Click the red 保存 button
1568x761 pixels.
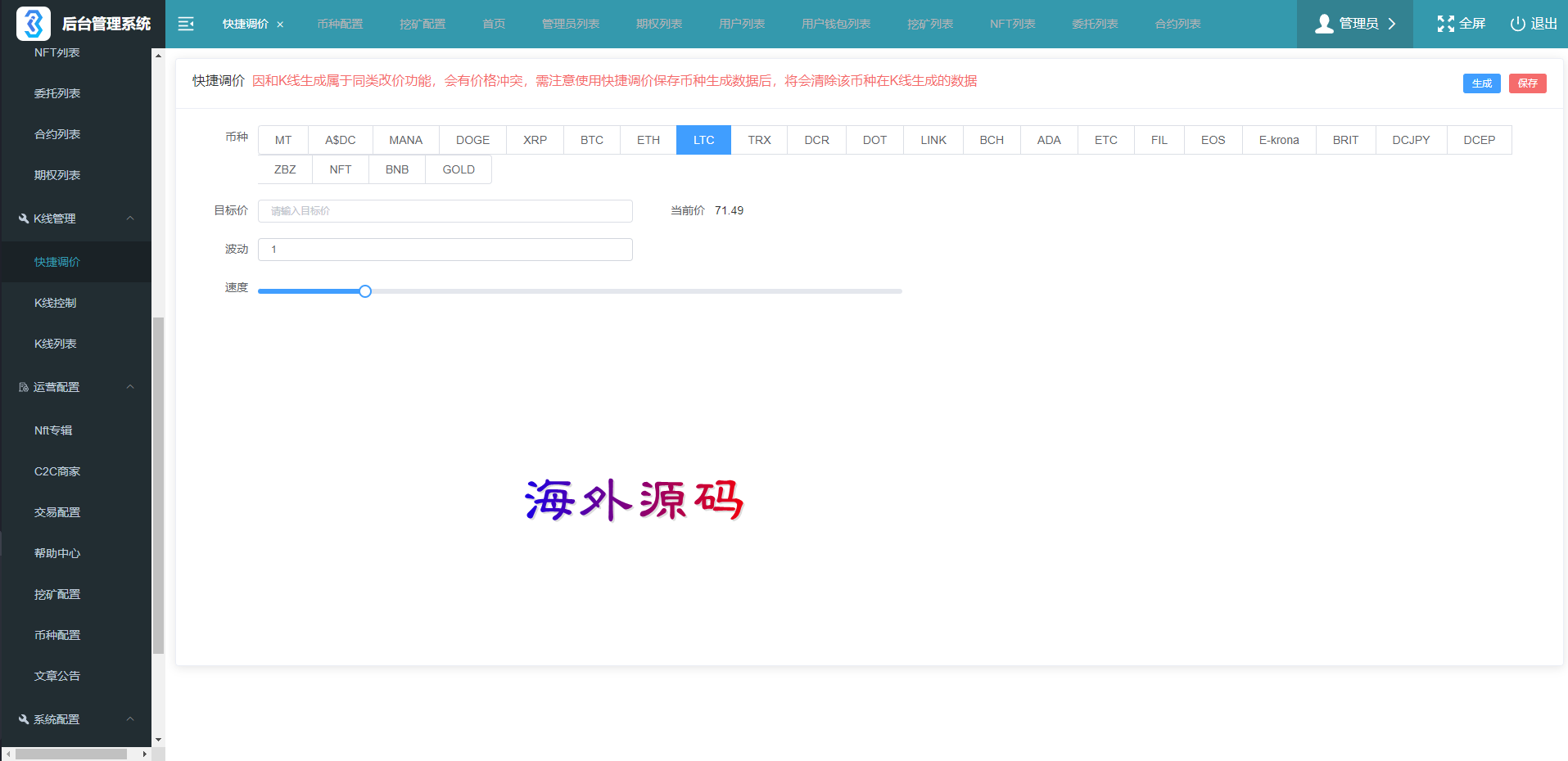1528,83
